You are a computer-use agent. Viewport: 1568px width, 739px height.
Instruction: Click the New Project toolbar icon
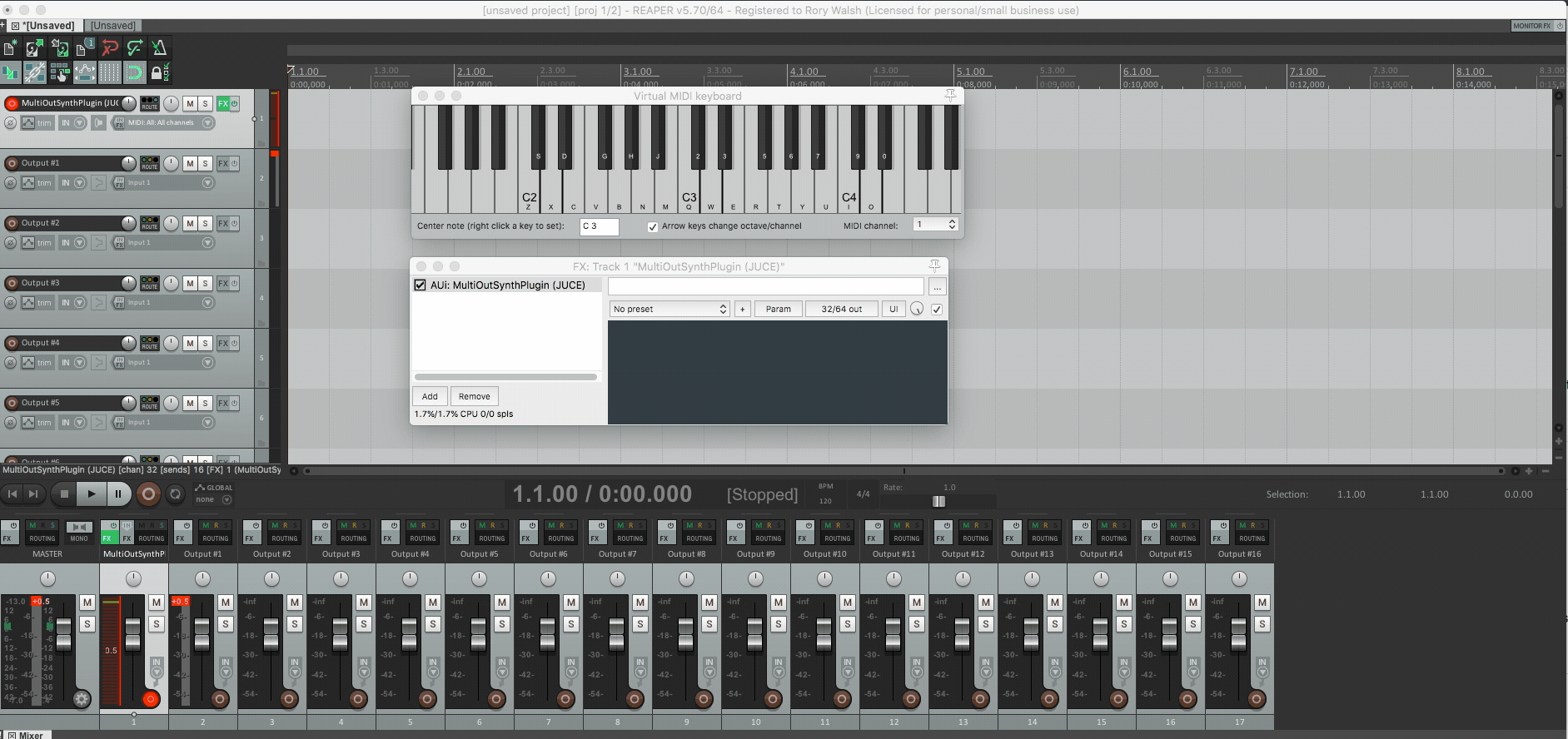[x=10, y=48]
